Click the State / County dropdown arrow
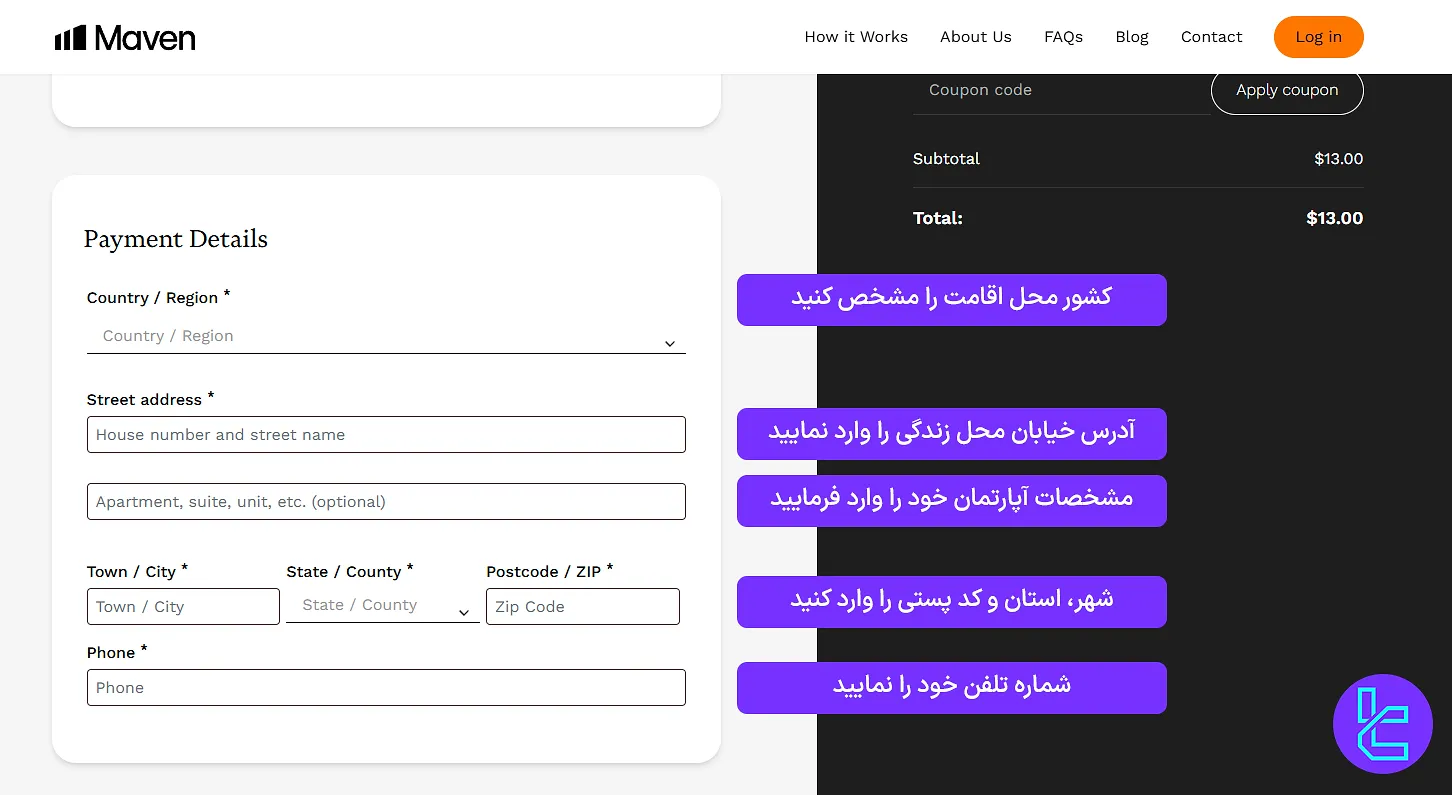Screen dimensions: 1452x795 pyautogui.click(x=464, y=612)
